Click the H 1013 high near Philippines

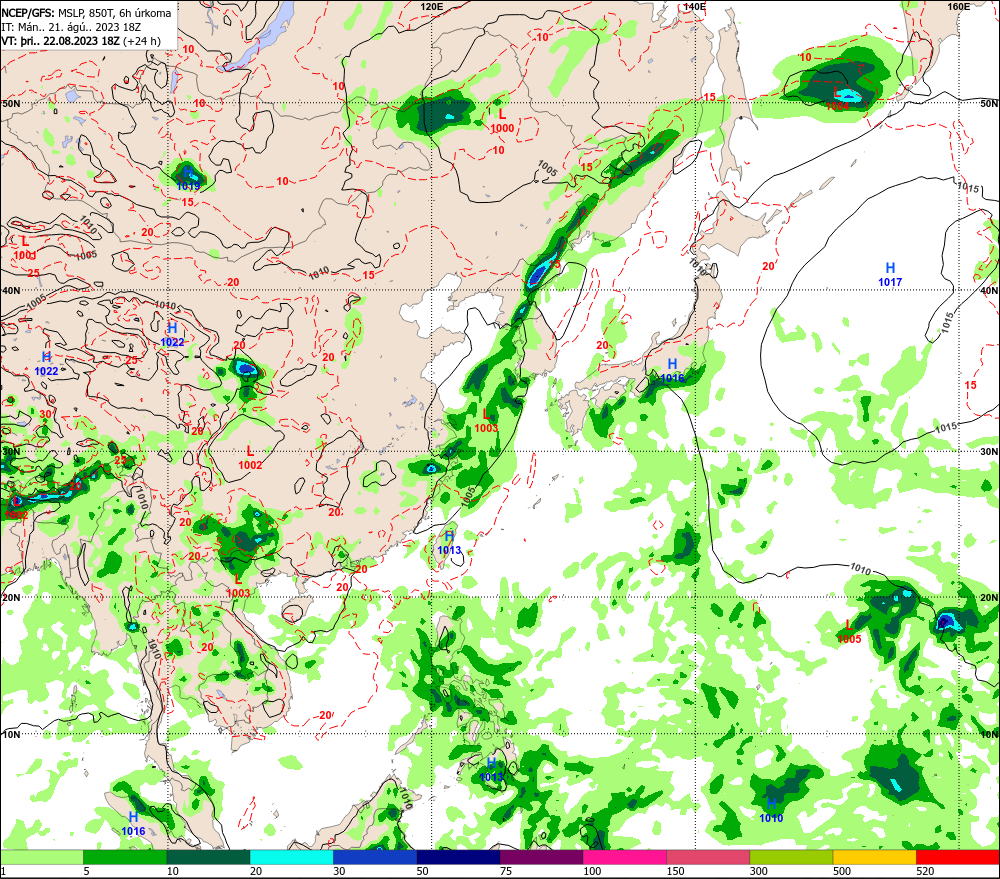[x=491, y=769]
